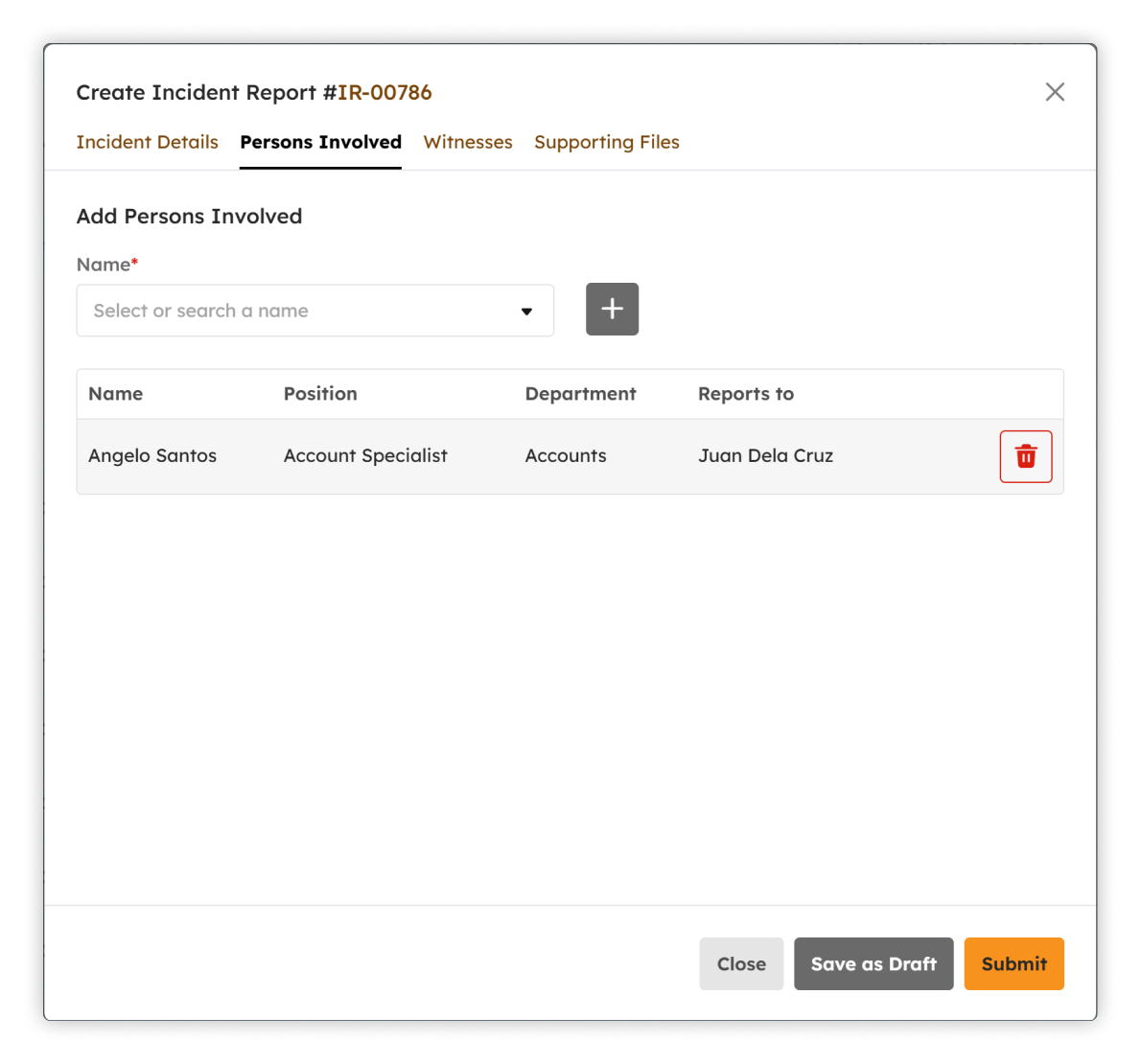Image resolution: width=1141 pixels, height=1064 pixels.
Task: Click the Department column header
Action: pos(580,393)
